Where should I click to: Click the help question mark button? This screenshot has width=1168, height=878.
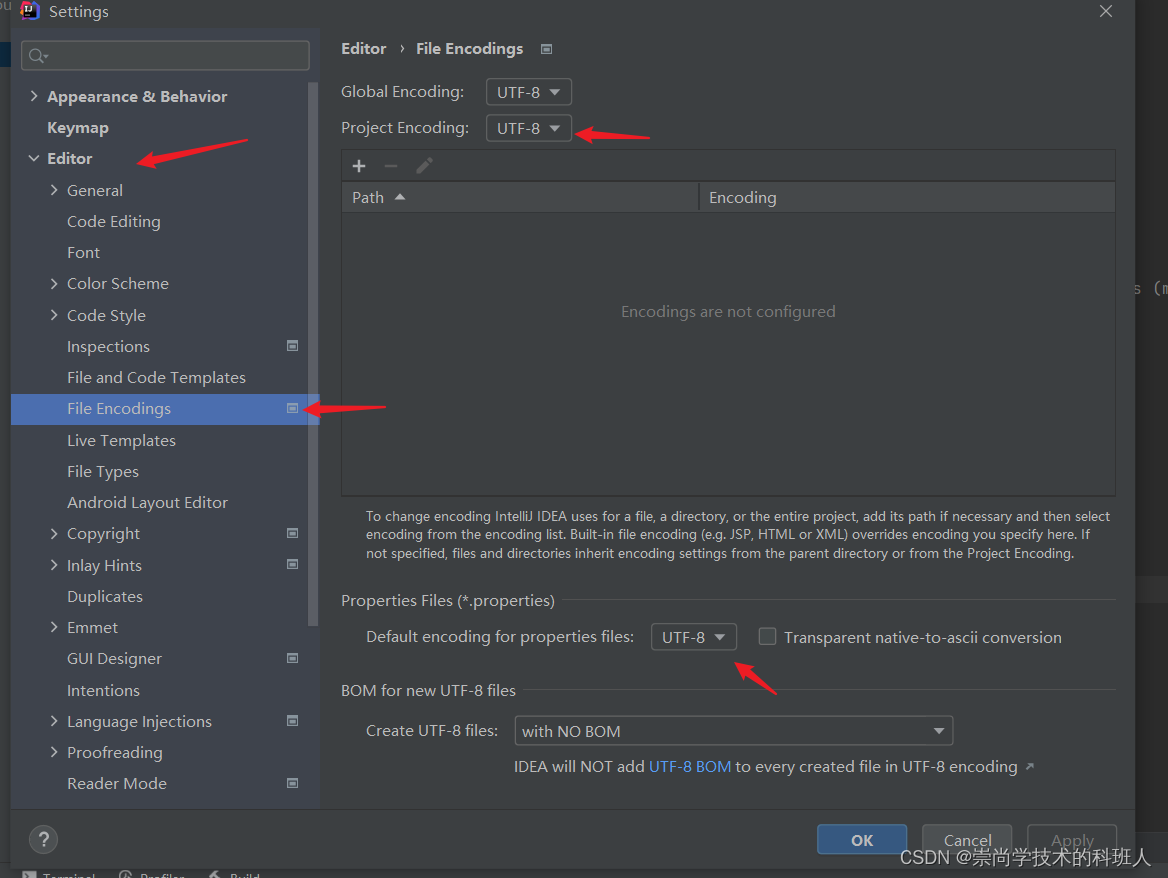pyautogui.click(x=43, y=840)
